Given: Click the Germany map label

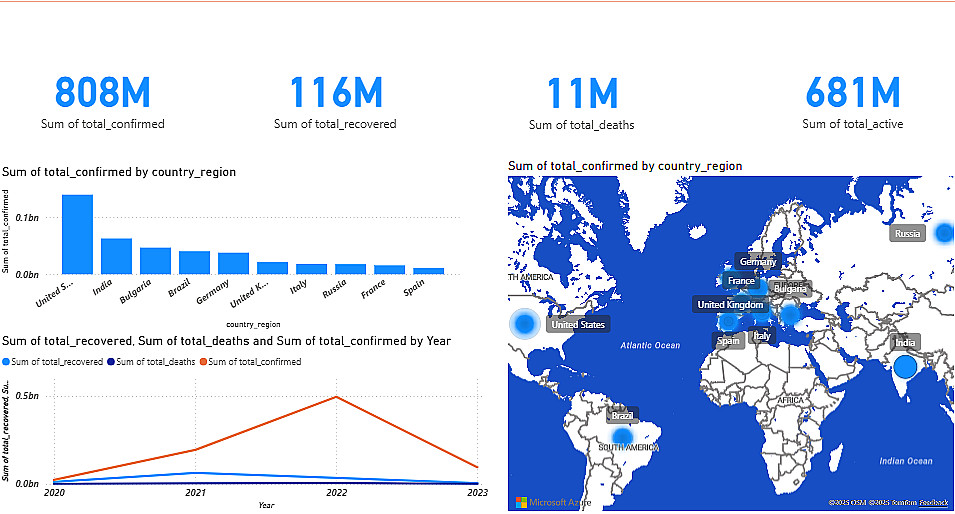Looking at the screenshot, I should click(758, 261).
